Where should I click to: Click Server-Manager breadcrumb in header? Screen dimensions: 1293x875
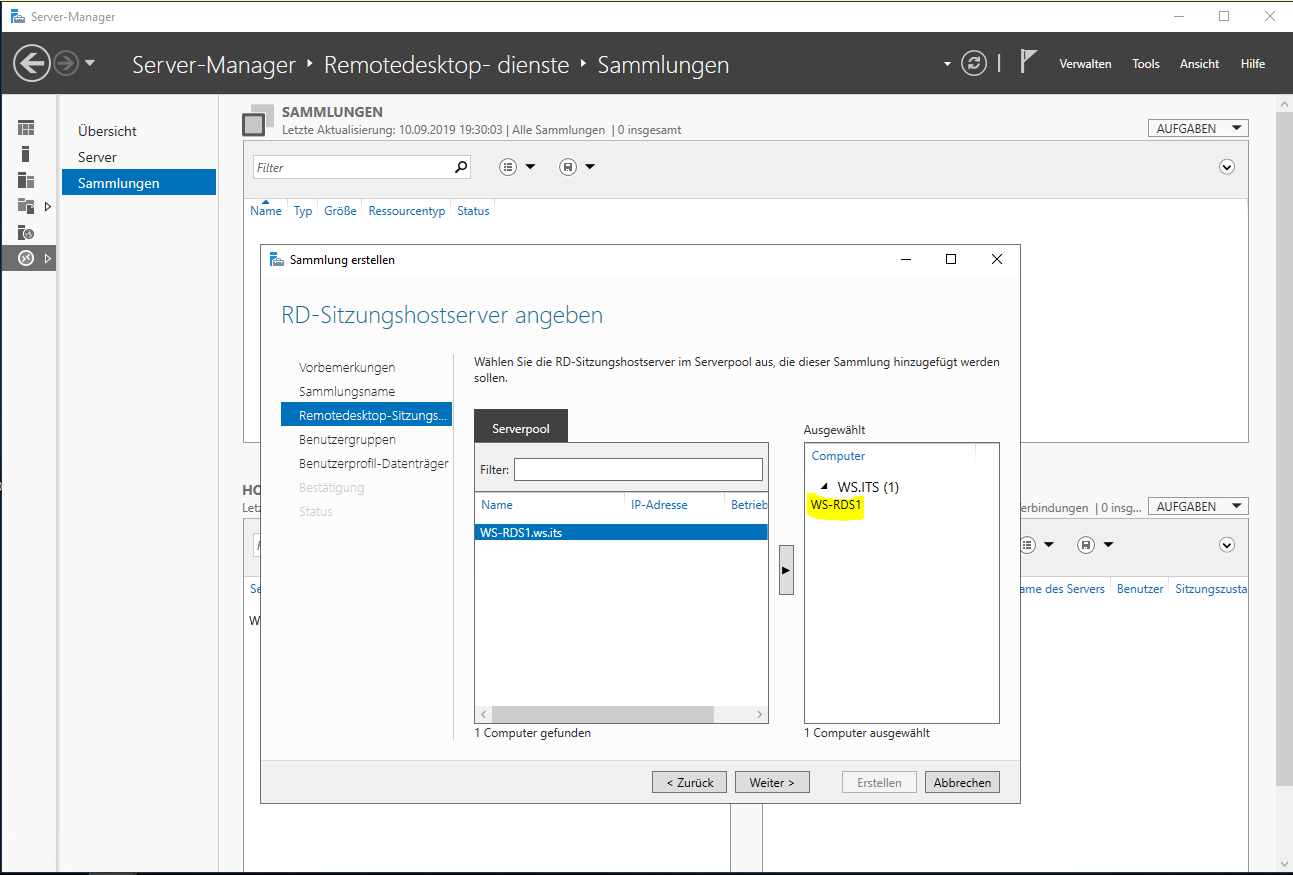tap(214, 65)
